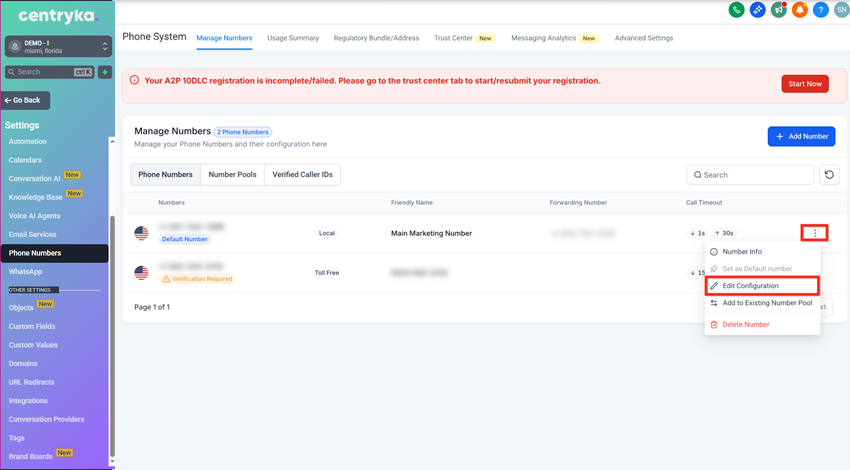Open three-dot menu for Main Marketing Number

coord(815,233)
